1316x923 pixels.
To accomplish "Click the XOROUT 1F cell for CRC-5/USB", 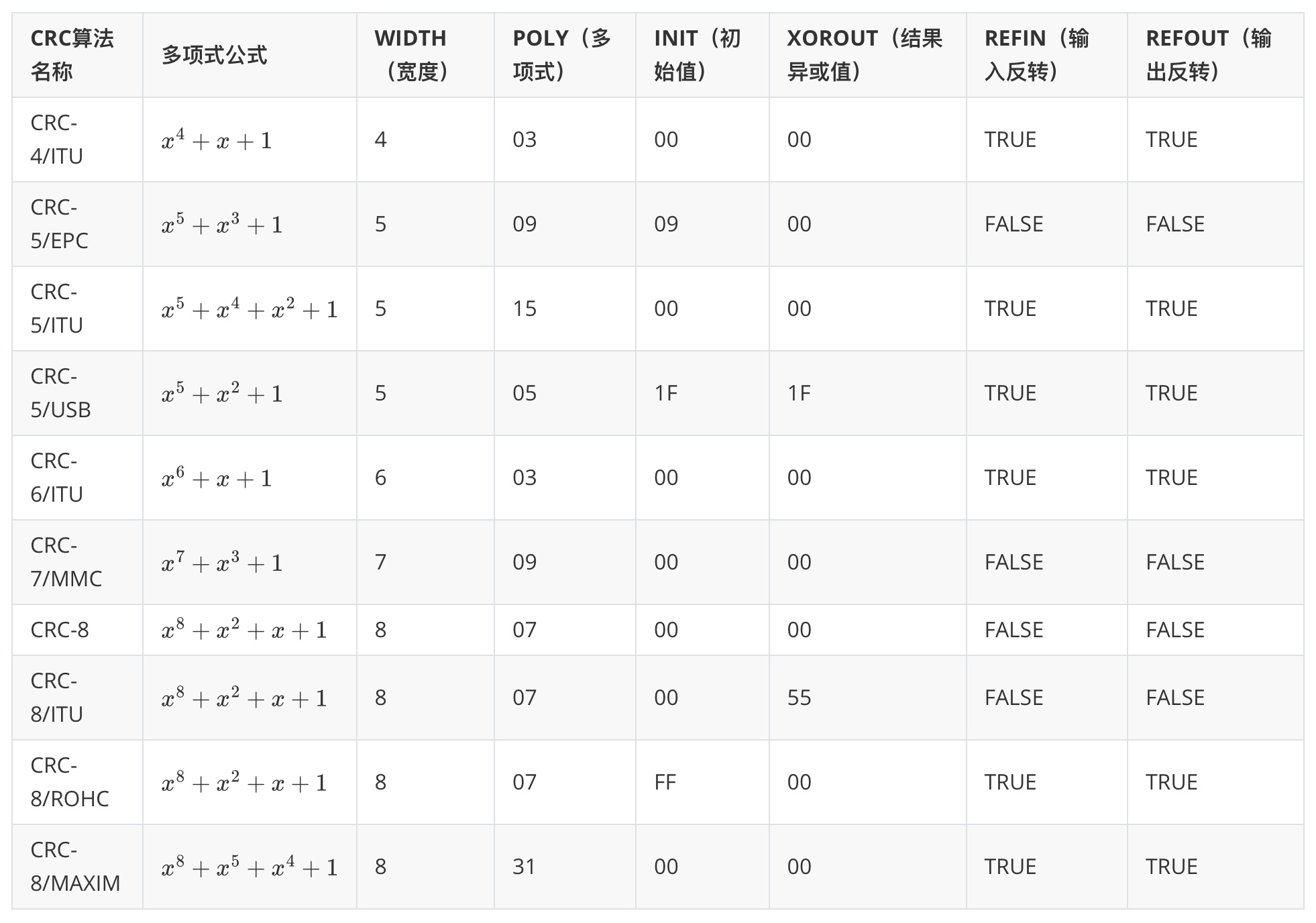I will [x=799, y=393].
